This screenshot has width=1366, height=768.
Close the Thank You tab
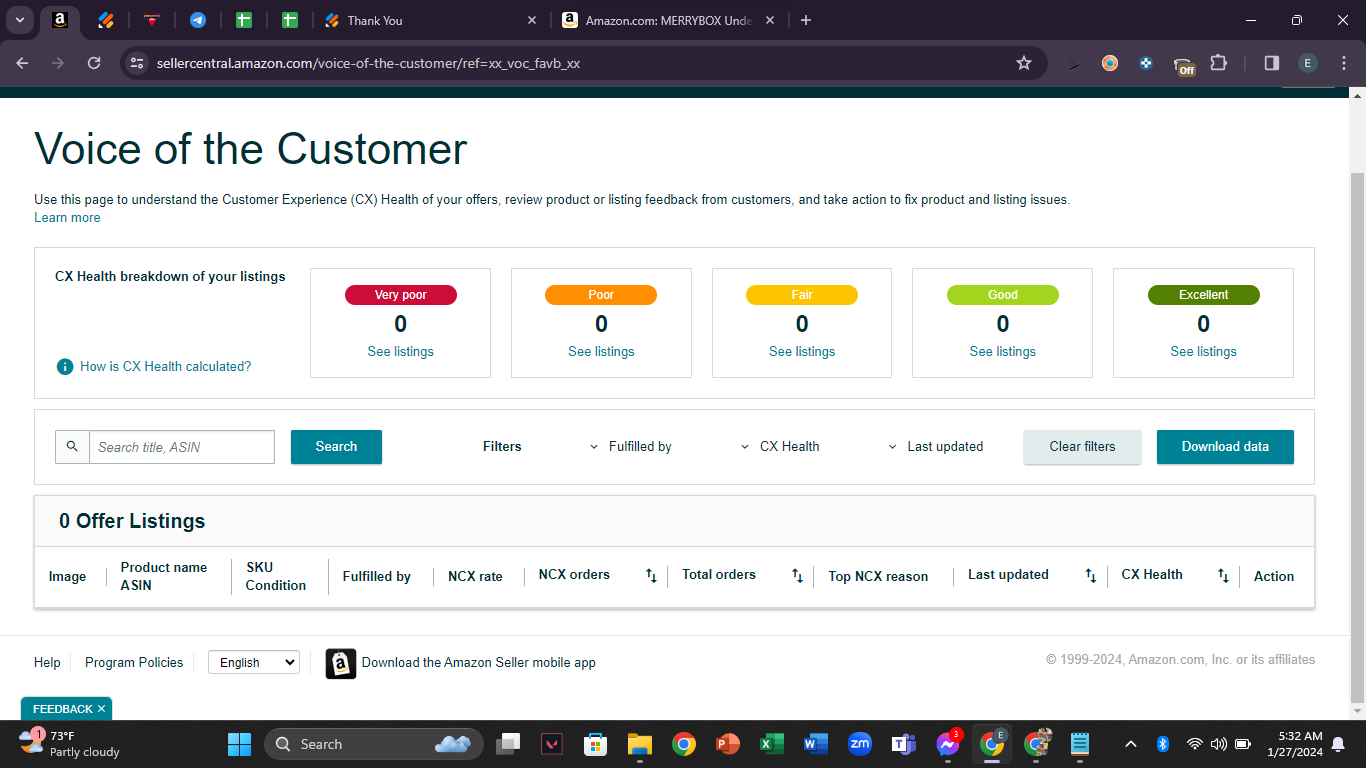[531, 20]
